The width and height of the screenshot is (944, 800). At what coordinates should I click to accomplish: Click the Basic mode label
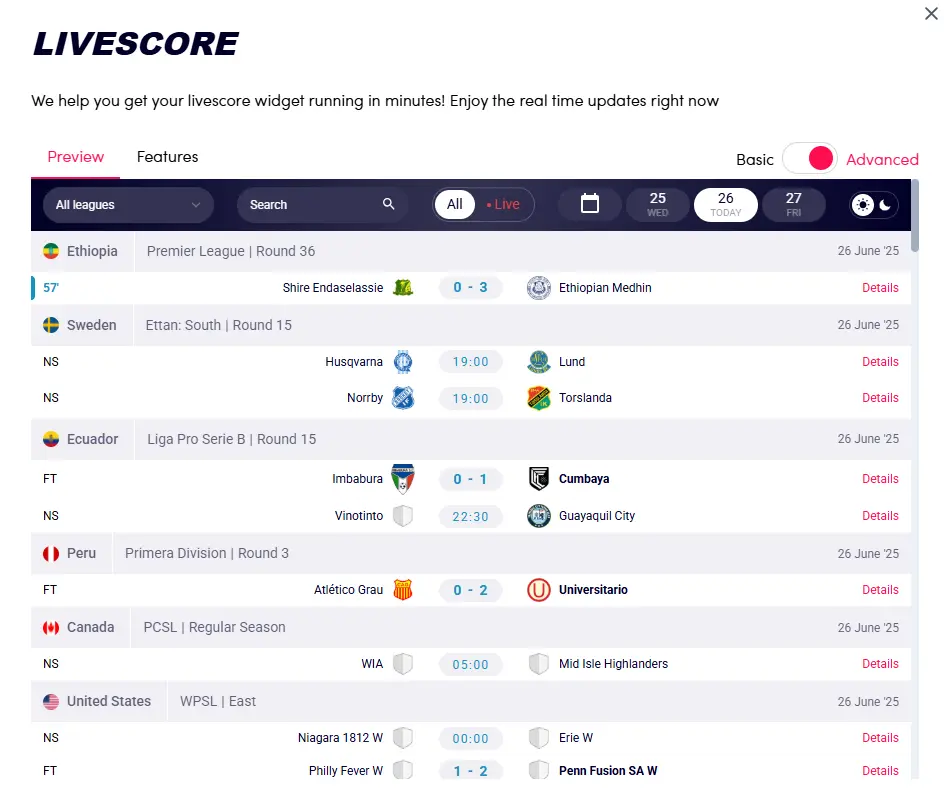(754, 160)
